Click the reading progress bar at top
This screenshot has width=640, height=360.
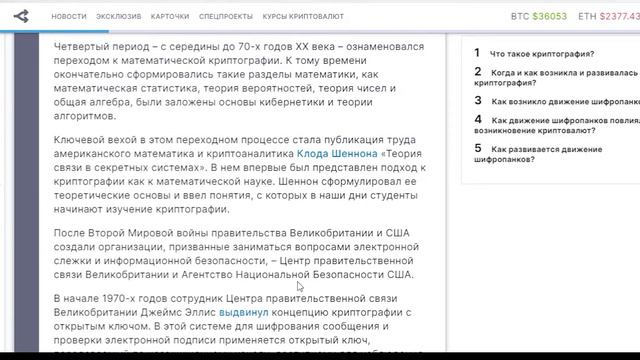click(x=320, y=31)
